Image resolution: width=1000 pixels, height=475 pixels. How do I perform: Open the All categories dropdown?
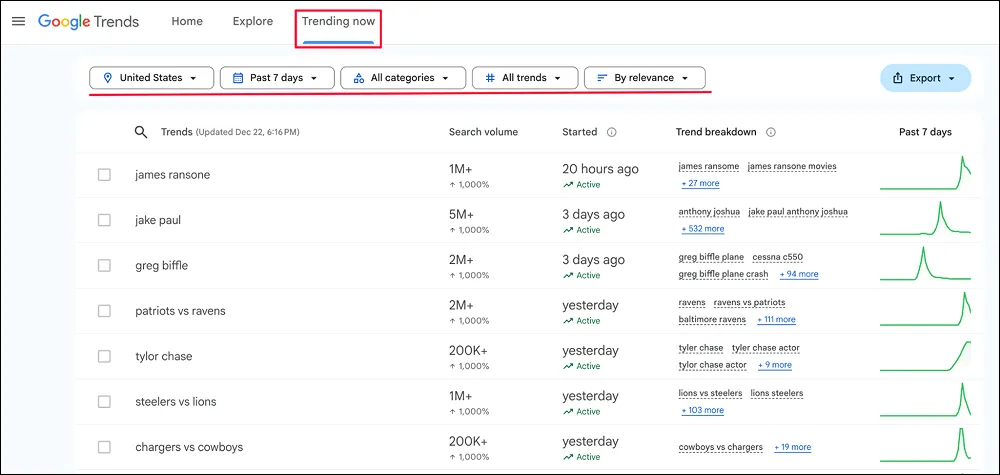[403, 78]
